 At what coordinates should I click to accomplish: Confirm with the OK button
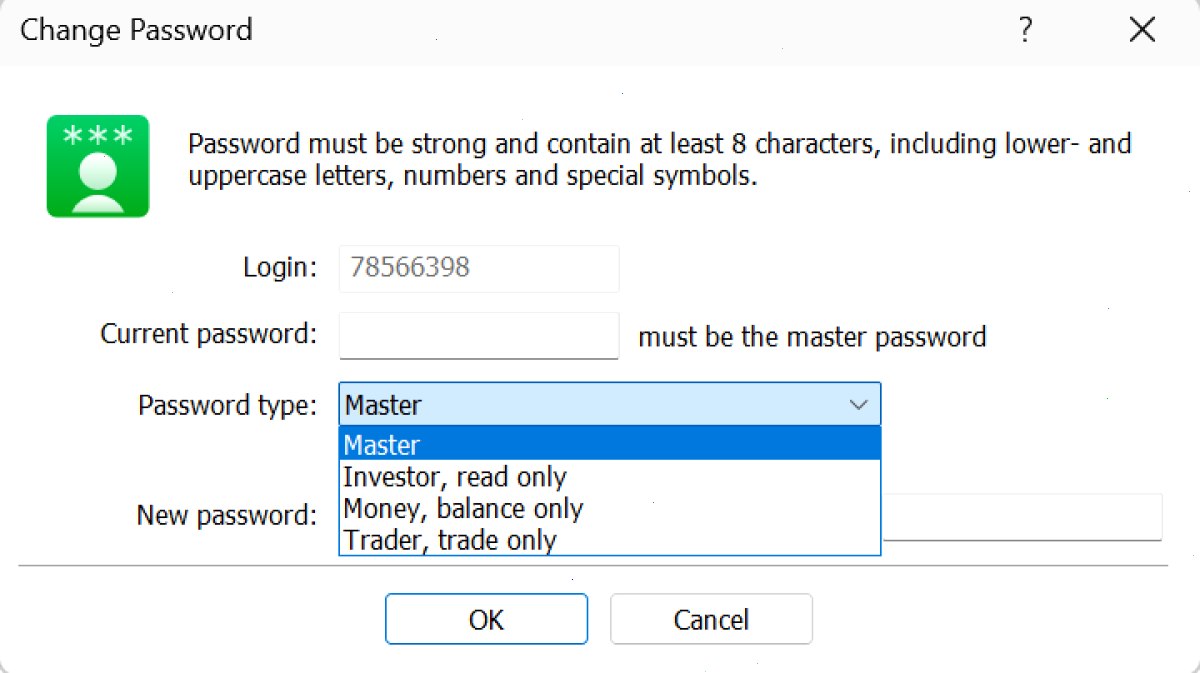pyautogui.click(x=487, y=619)
